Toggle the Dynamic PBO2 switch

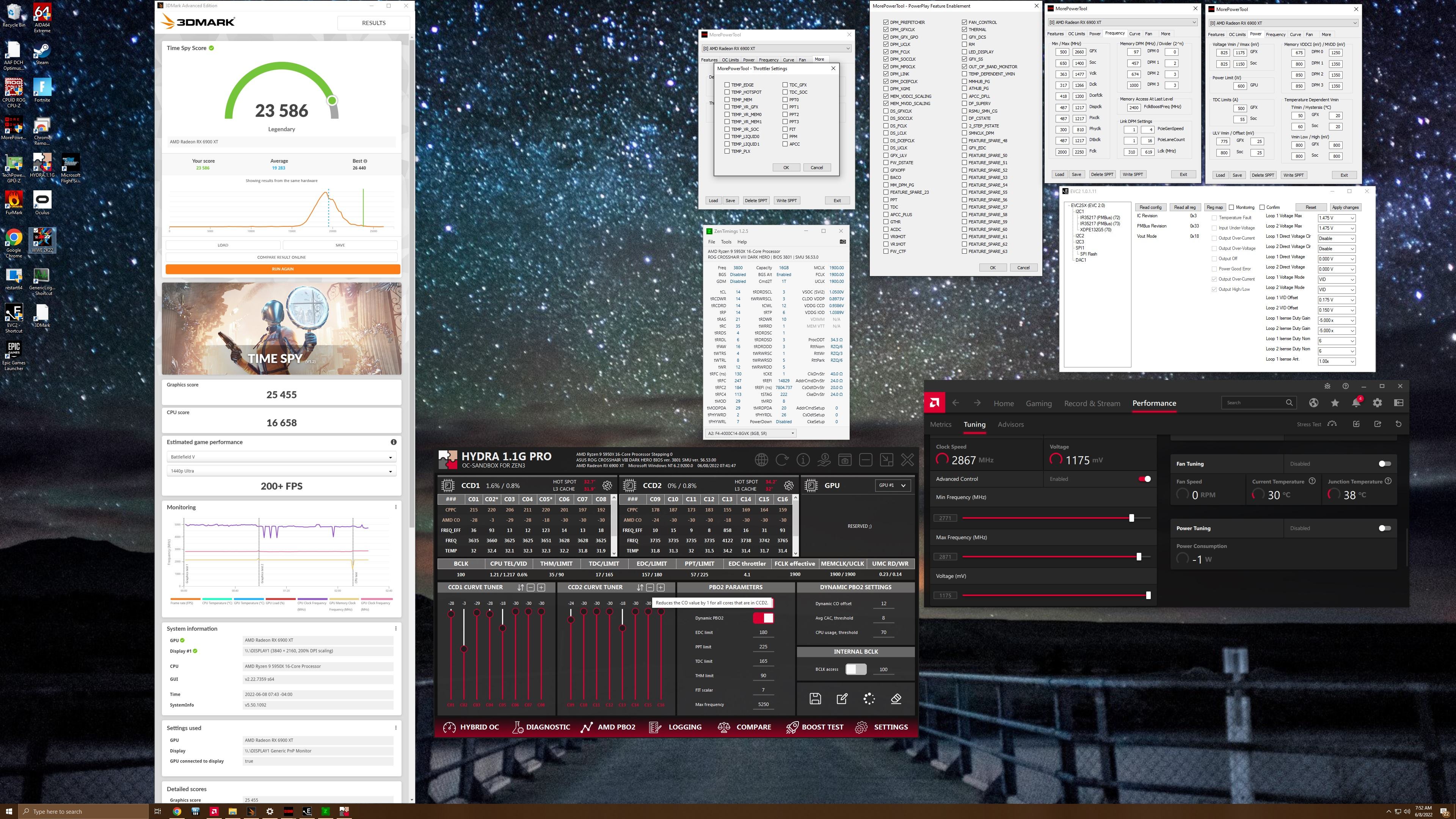coord(763,618)
